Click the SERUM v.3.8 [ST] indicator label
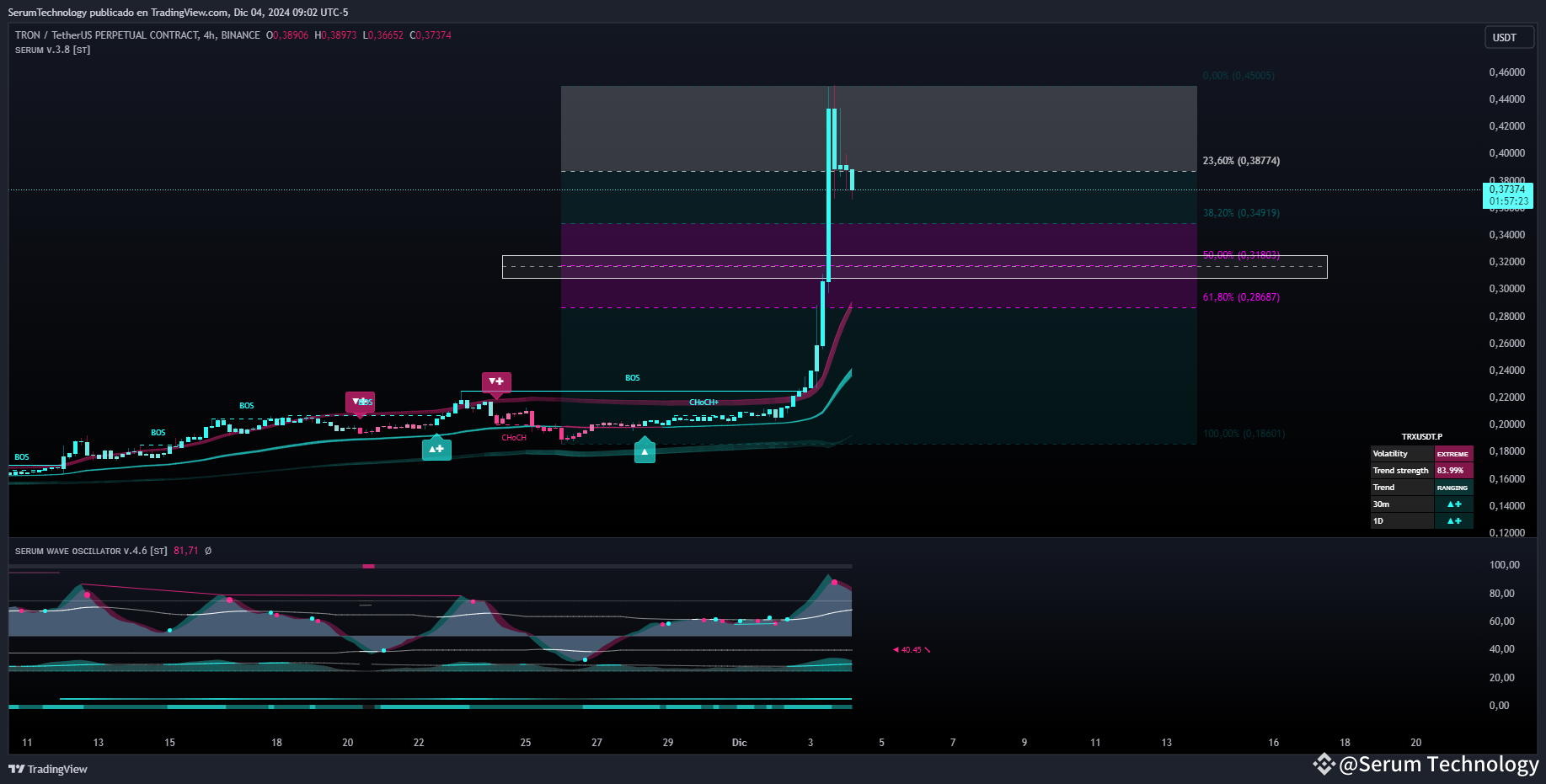The height and width of the screenshot is (784, 1546). [52, 50]
